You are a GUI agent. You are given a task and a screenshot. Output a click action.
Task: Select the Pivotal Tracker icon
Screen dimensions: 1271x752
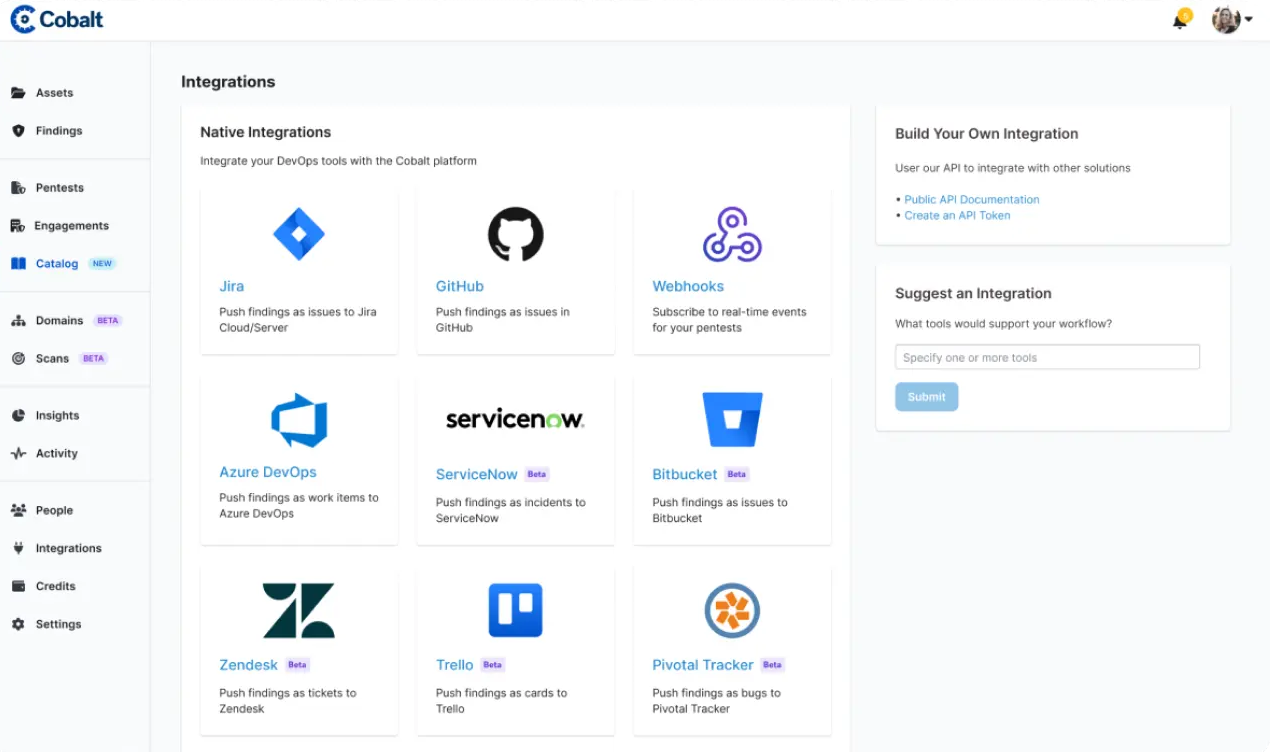tap(731, 610)
